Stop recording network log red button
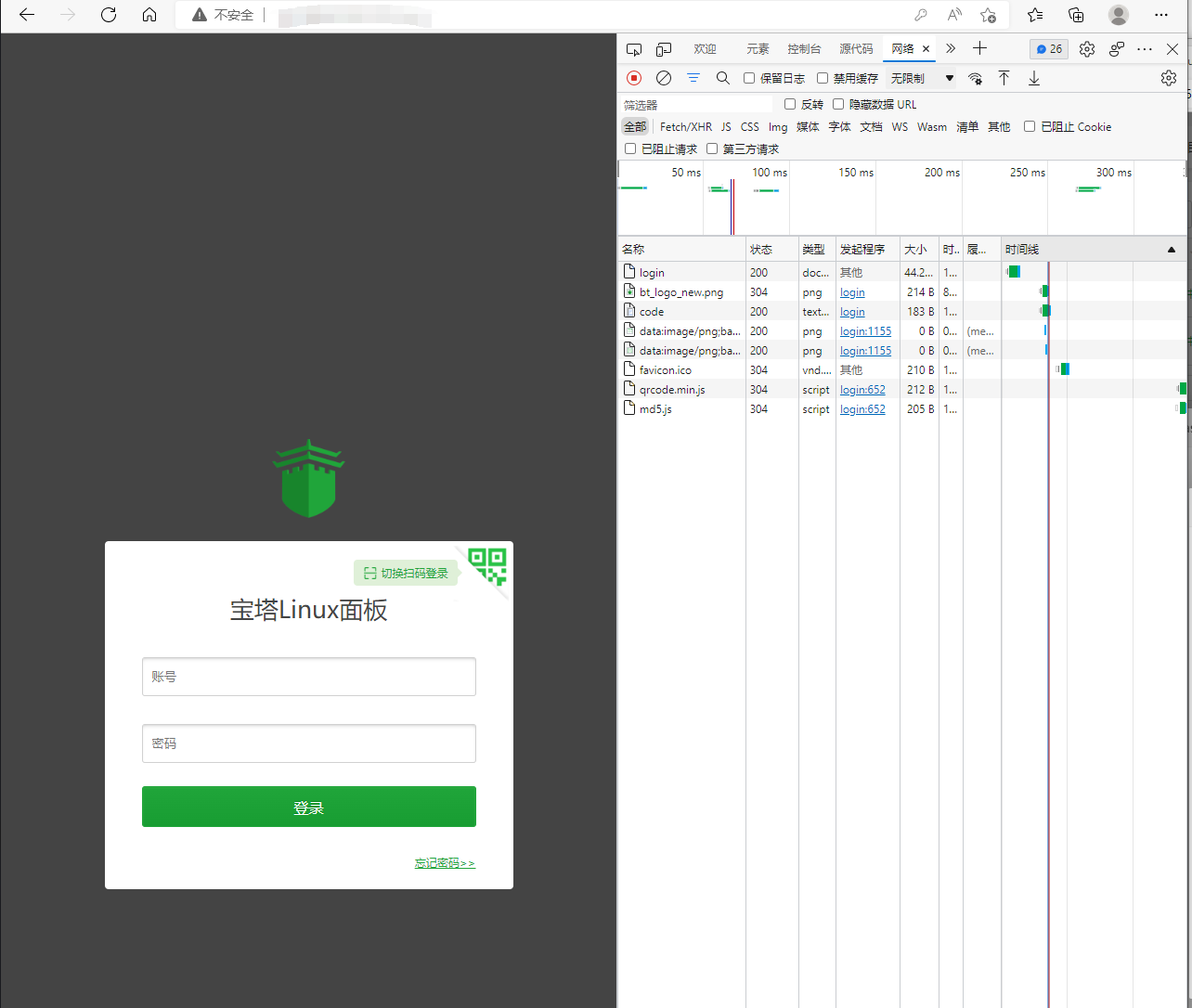This screenshot has width=1192, height=1008. (634, 78)
